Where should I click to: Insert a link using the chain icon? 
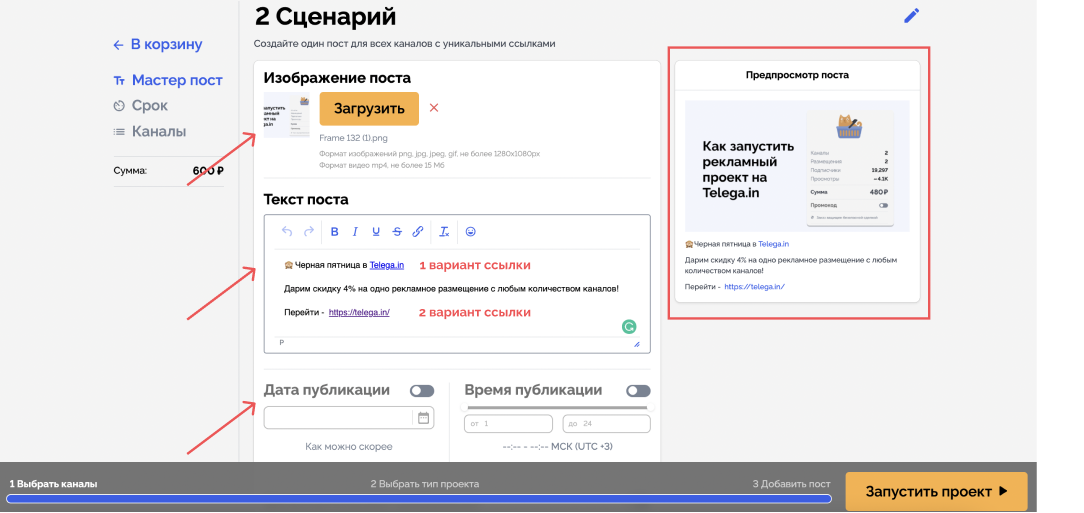click(x=418, y=232)
